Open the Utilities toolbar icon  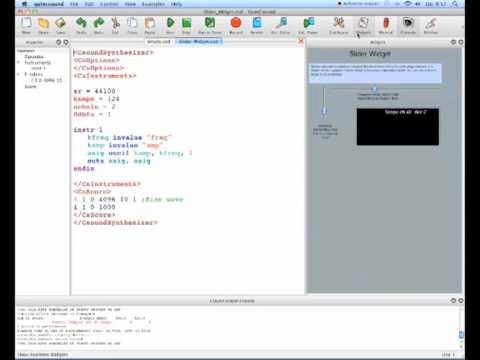coord(431,26)
